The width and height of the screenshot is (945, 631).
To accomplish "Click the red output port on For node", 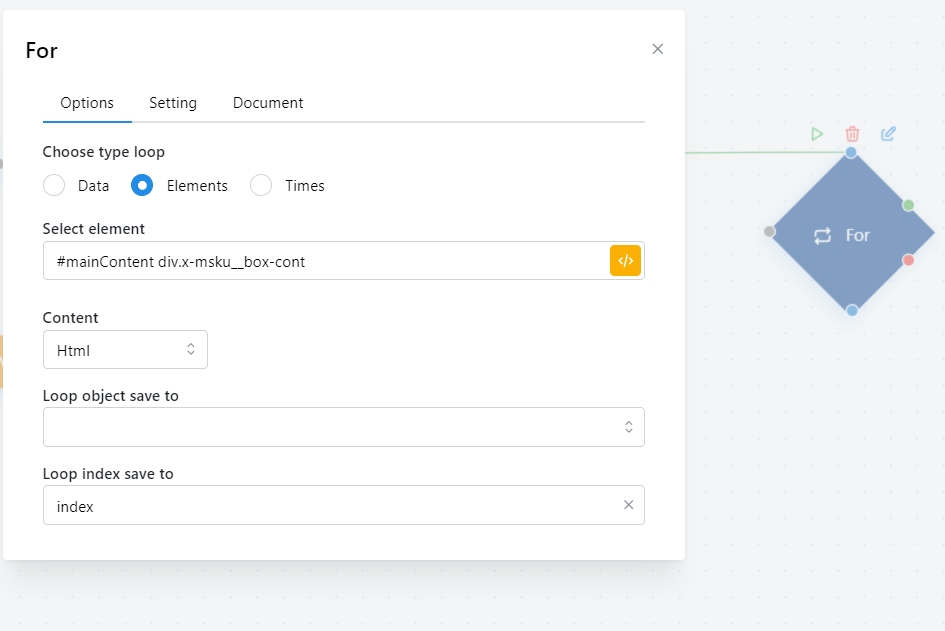I will 908,260.
